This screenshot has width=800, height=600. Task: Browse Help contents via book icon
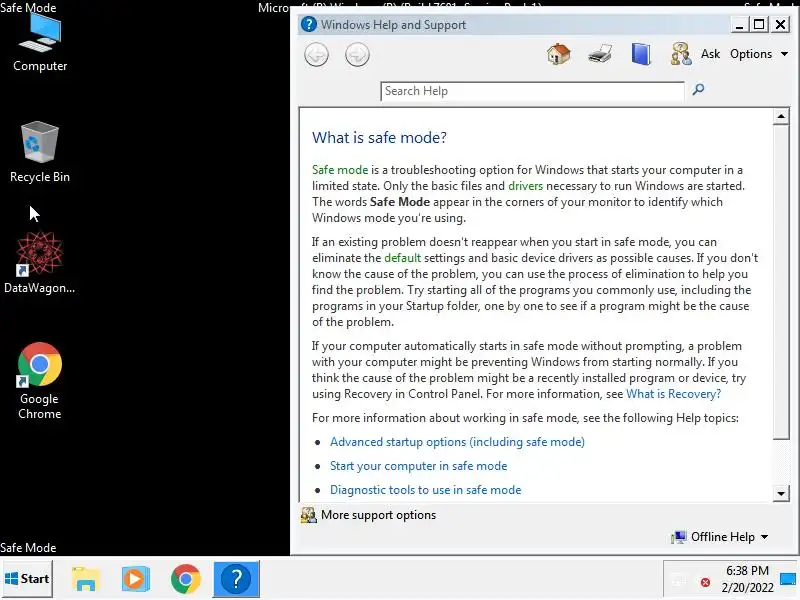tap(641, 54)
